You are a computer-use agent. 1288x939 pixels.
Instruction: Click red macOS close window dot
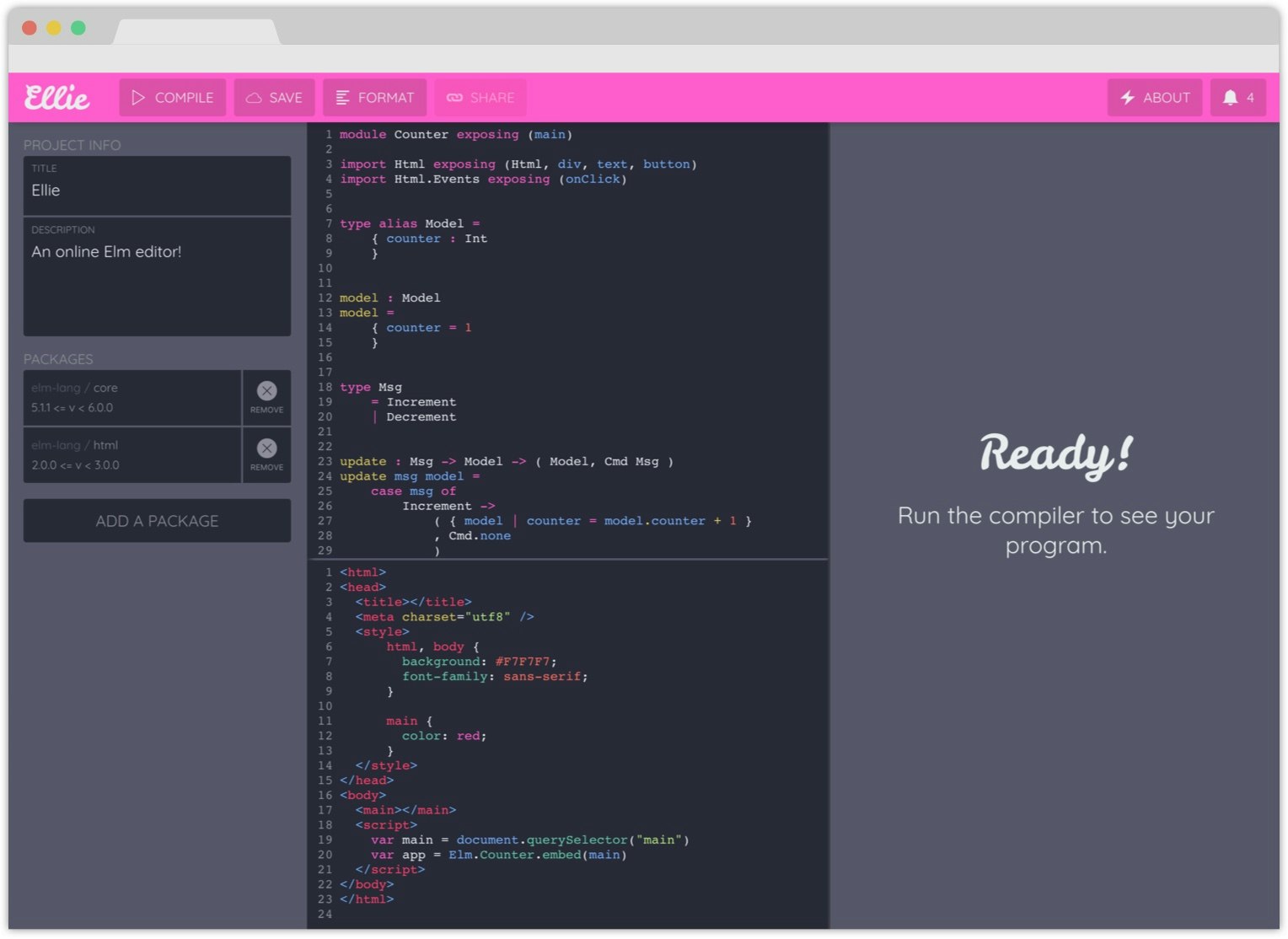[29, 28]
